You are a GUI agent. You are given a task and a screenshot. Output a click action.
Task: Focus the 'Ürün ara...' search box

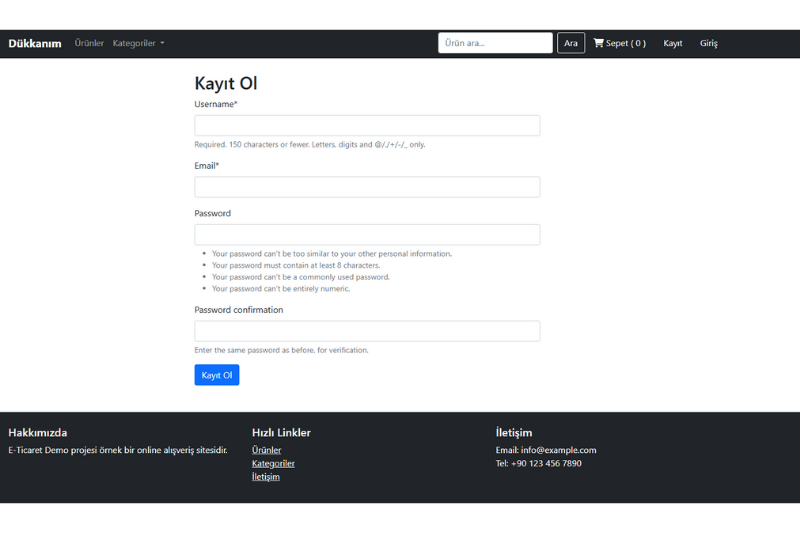click(x=495, y=43)
